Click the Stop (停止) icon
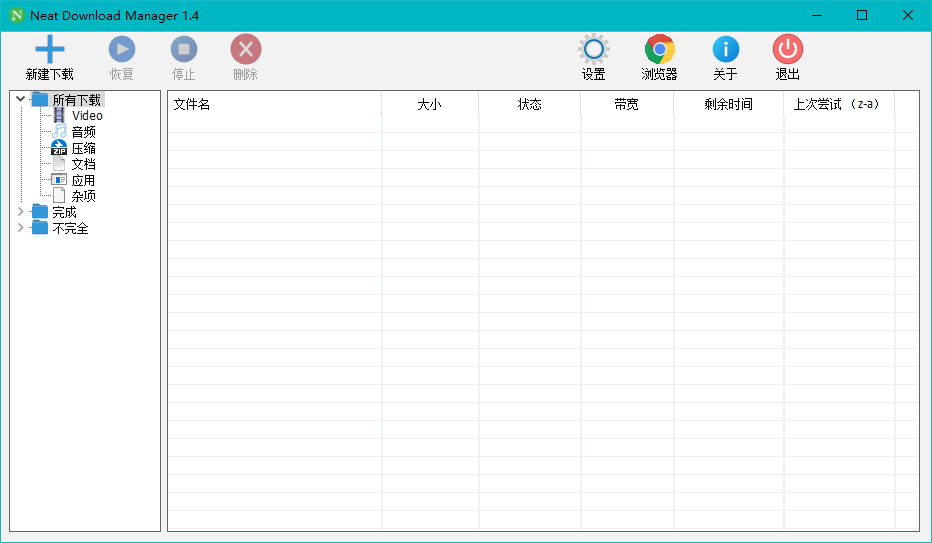The image size is (932, 543). [184, 49]
